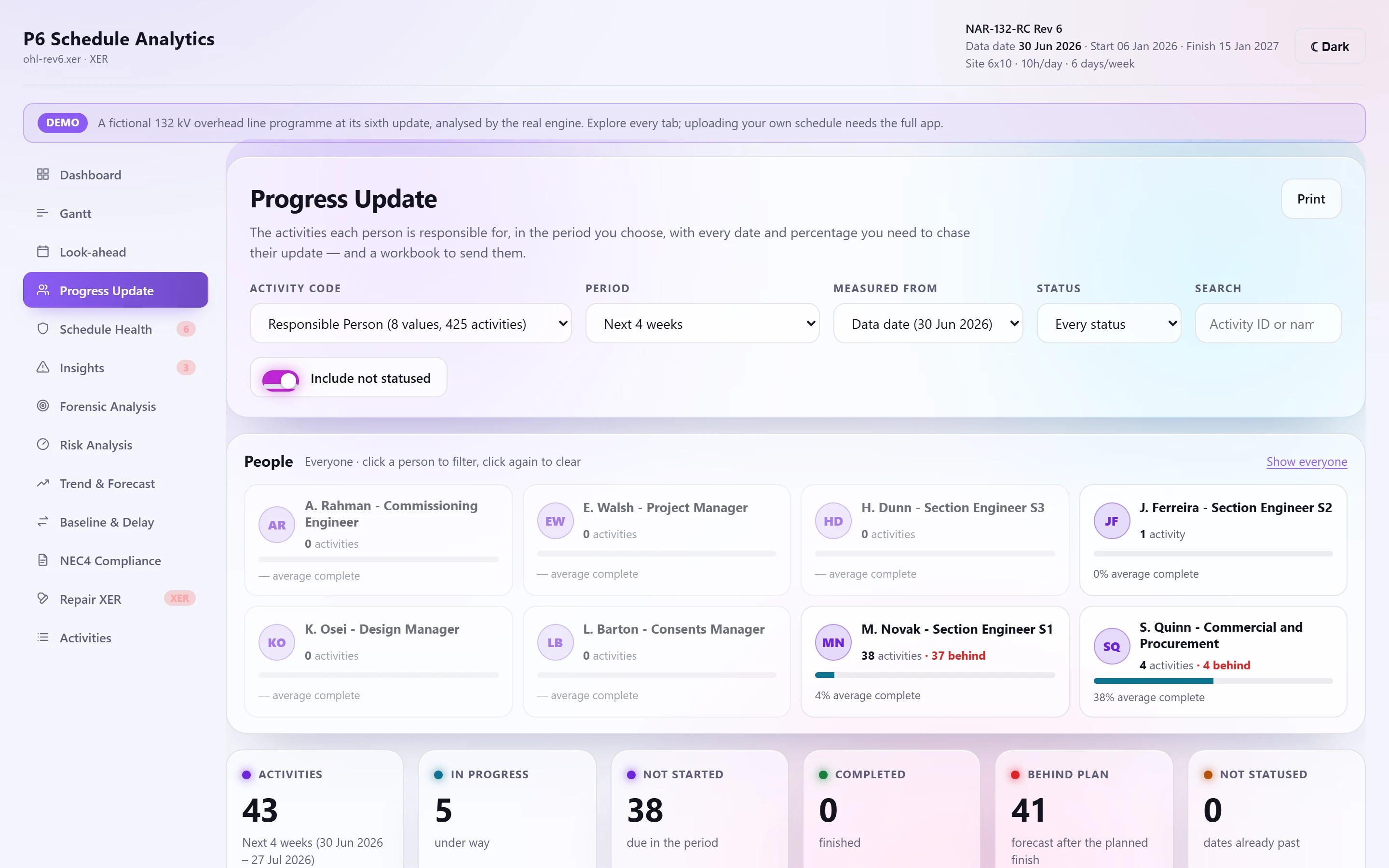Screen dimensions: 1389x868
Task: Open the Measured From data date dropdown
Action: point(928,324)
